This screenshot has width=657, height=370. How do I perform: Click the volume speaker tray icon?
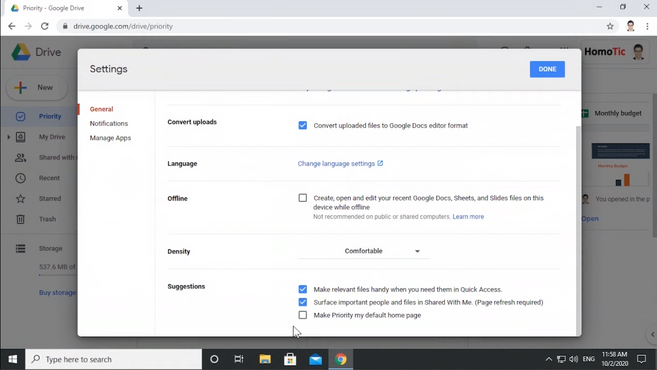point(574,359)
